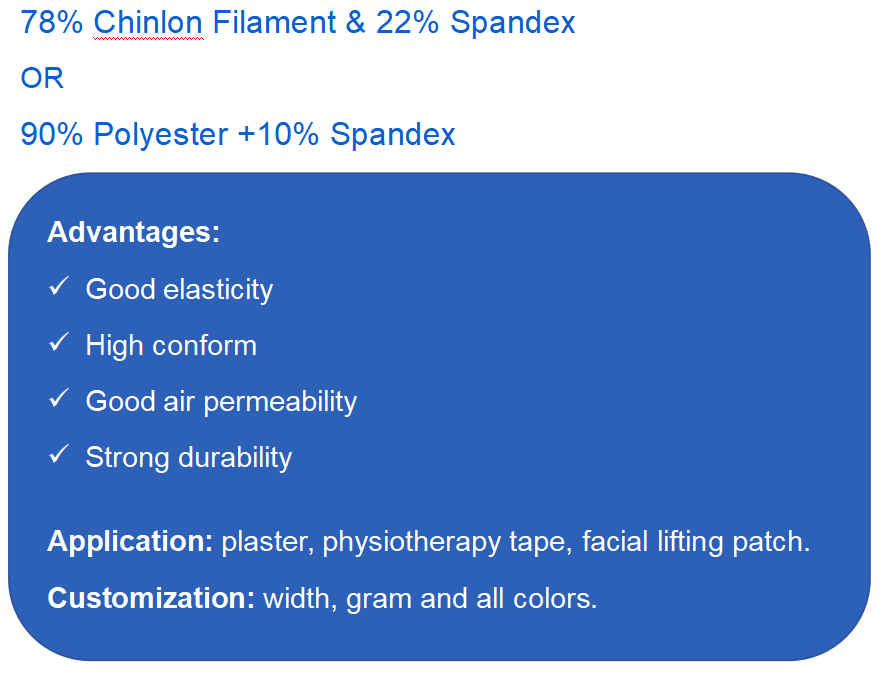Click the standalone OR text line
The width and height of the screenshot is (886, 684).
[x=42, y=79]
